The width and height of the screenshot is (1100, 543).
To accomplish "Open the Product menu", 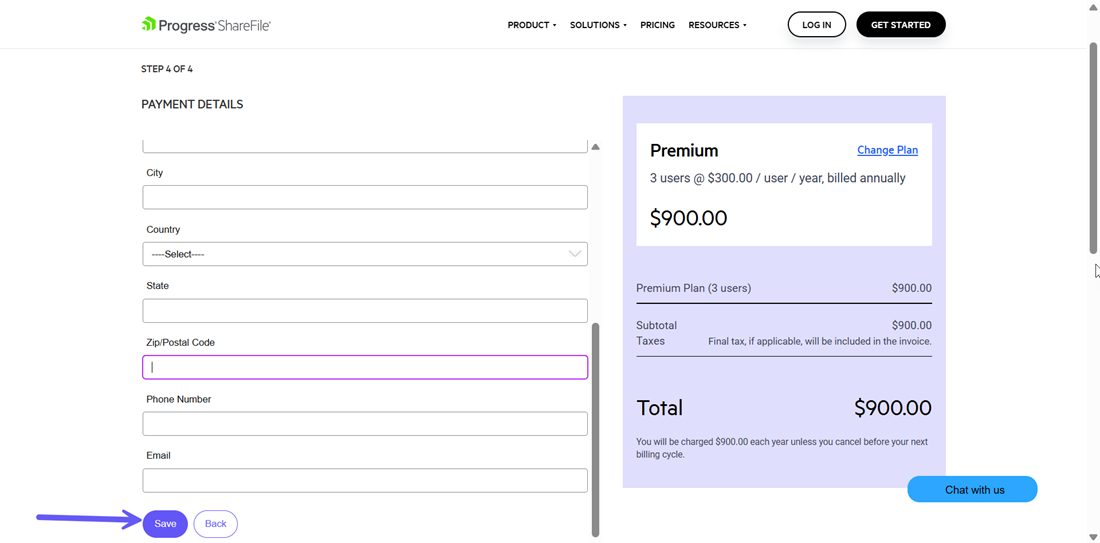I will point(531,25).
